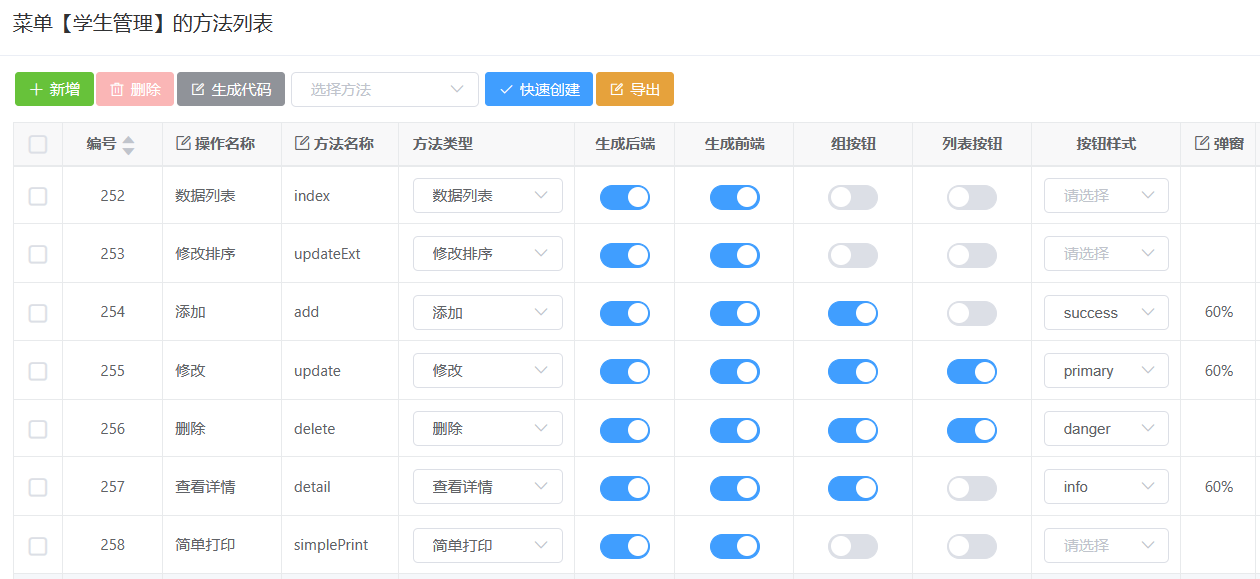Viewport: 1260px width, 579px height.
Task: Toggle 生成后端 switch for row 252
Action: [625, 197]
